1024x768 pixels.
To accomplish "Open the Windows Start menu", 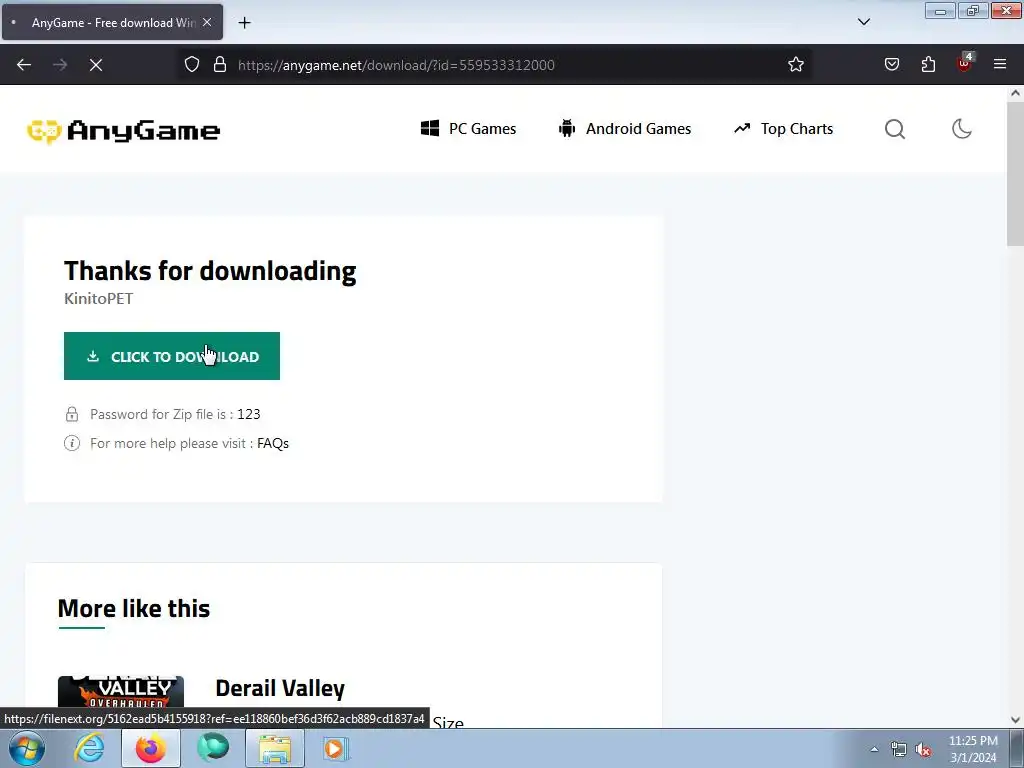I will [27, 748].
